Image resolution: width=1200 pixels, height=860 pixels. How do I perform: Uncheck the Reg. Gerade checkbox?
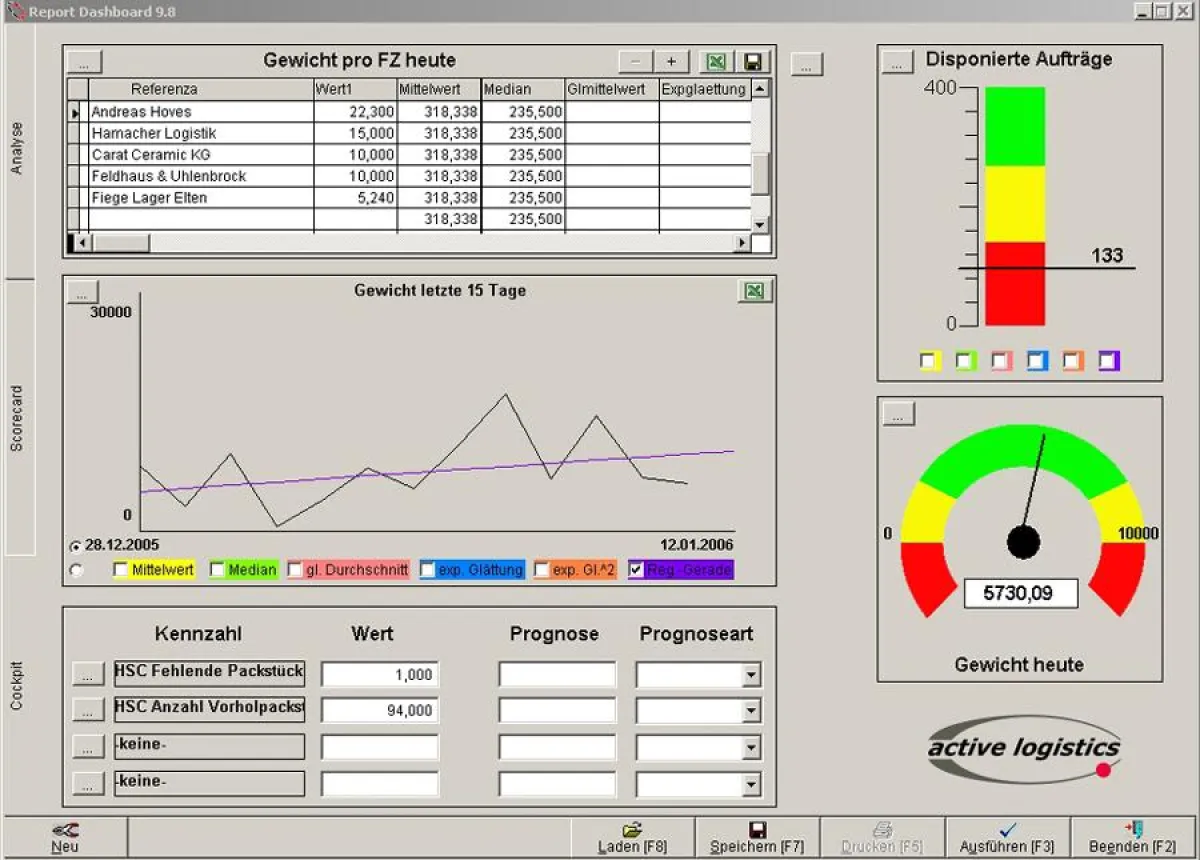tap(636, 570)
